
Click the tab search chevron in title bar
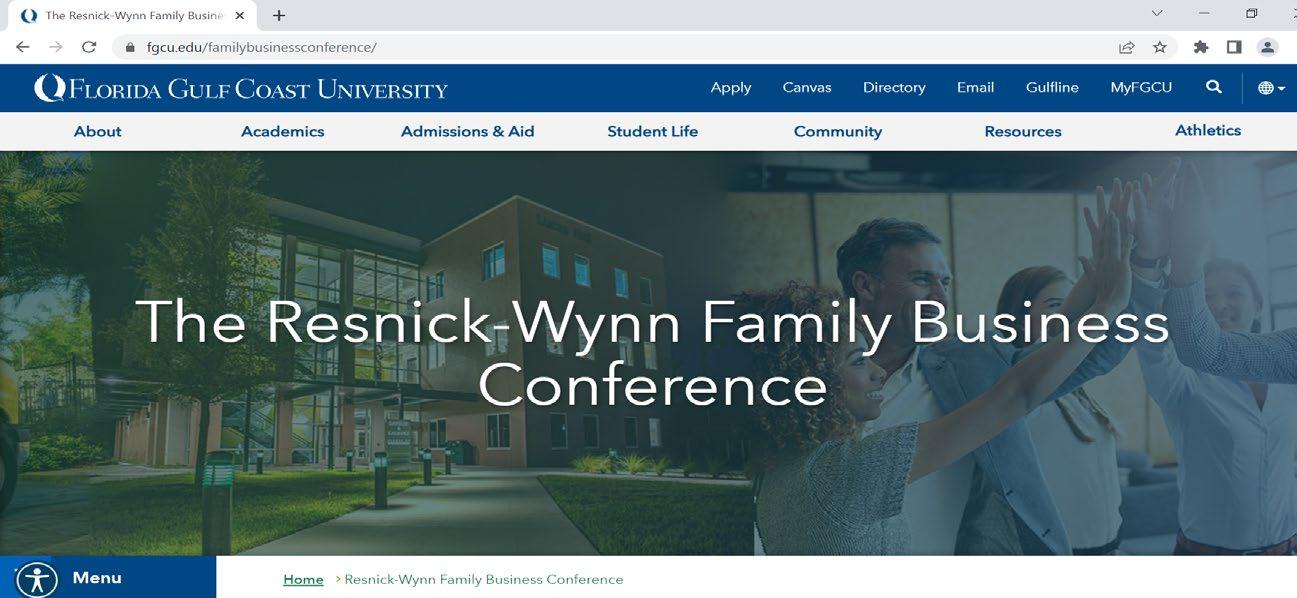[1157, 14]
